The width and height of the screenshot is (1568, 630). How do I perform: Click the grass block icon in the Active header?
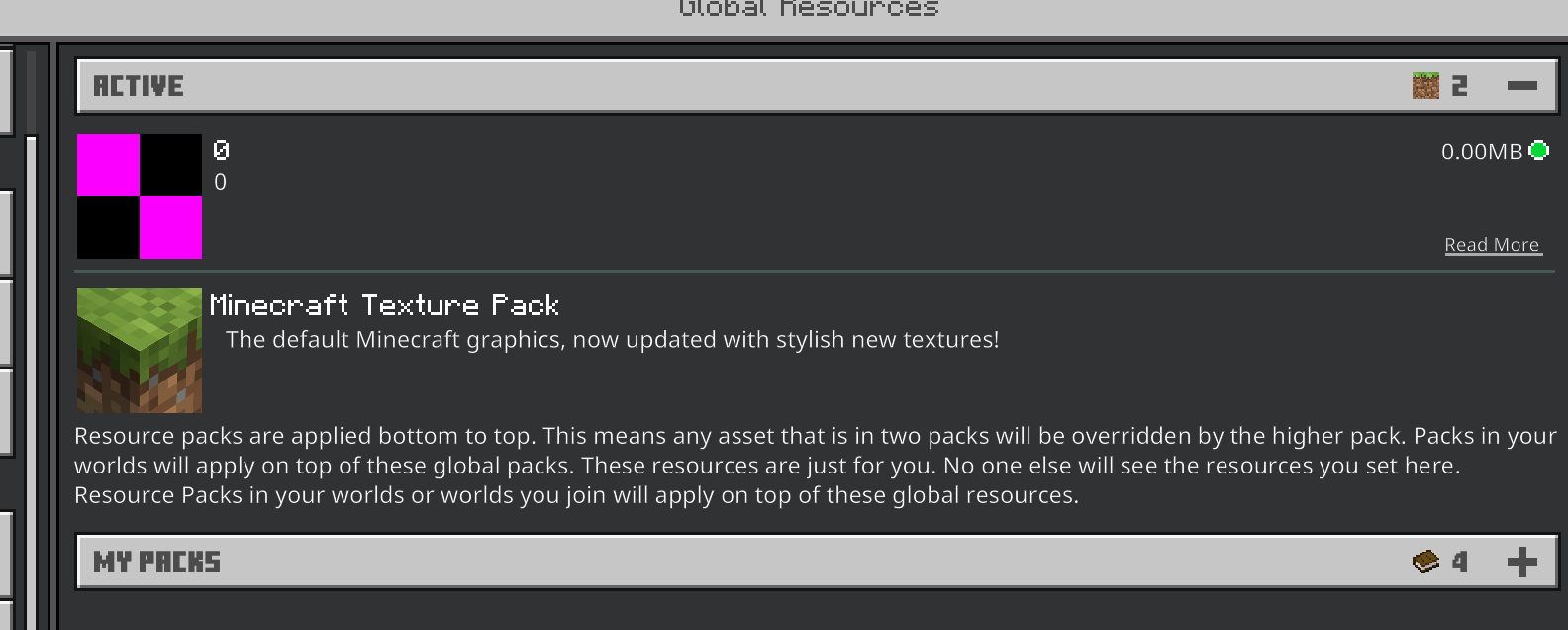(x=1425, y=86)
